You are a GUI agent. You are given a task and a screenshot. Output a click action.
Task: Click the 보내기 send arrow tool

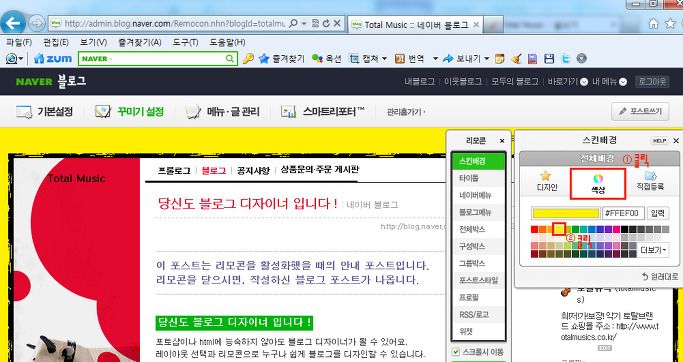pyautogui.click(x=462, y=58)
